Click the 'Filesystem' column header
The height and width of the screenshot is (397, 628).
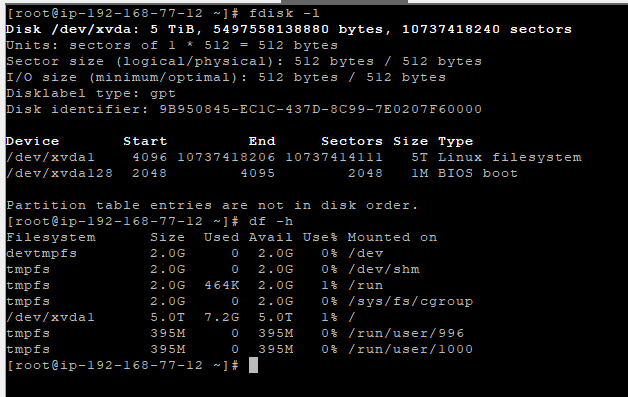50,238
